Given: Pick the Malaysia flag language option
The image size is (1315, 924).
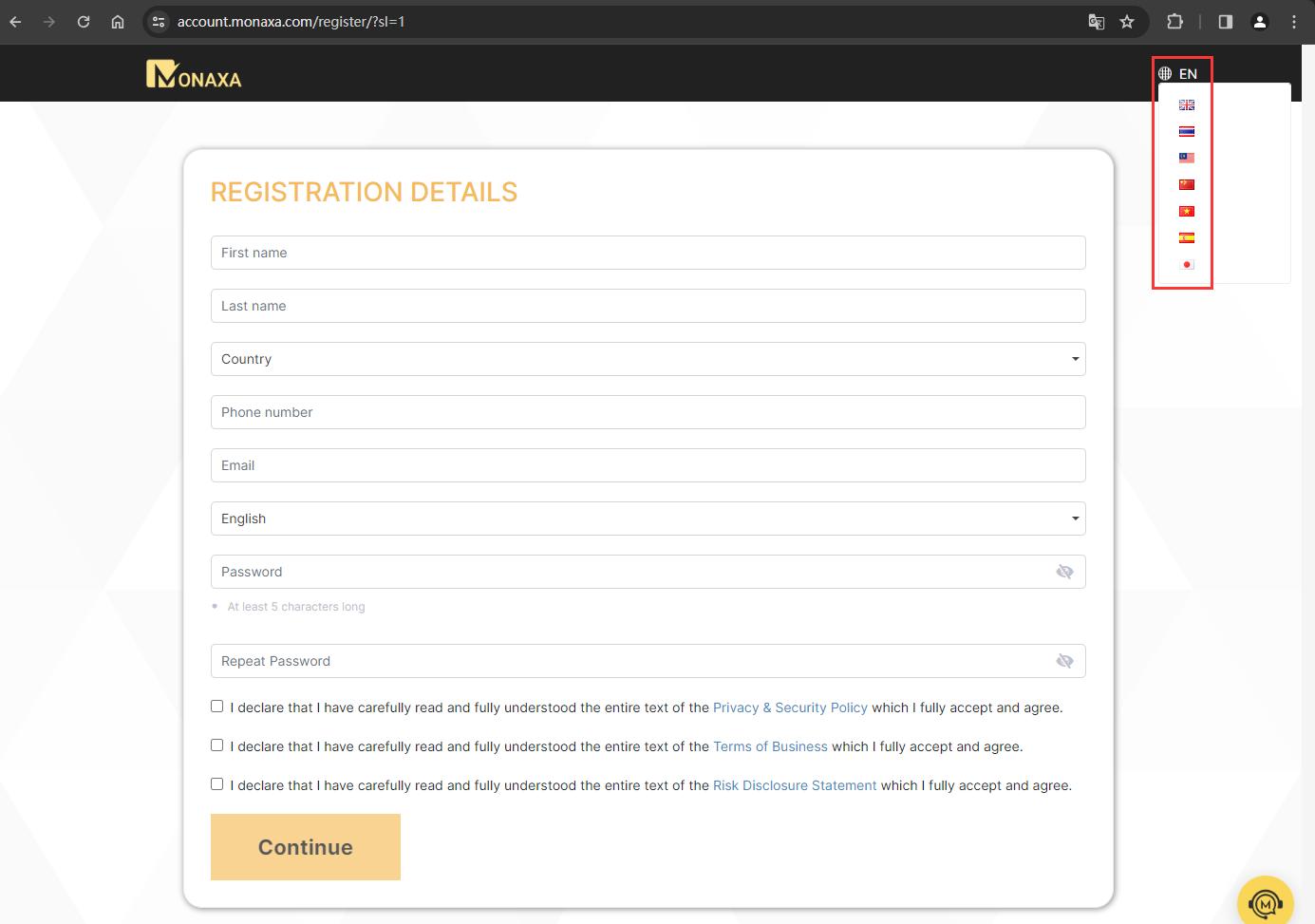Looking at the screenshot, I should (x=1187, y=159).
